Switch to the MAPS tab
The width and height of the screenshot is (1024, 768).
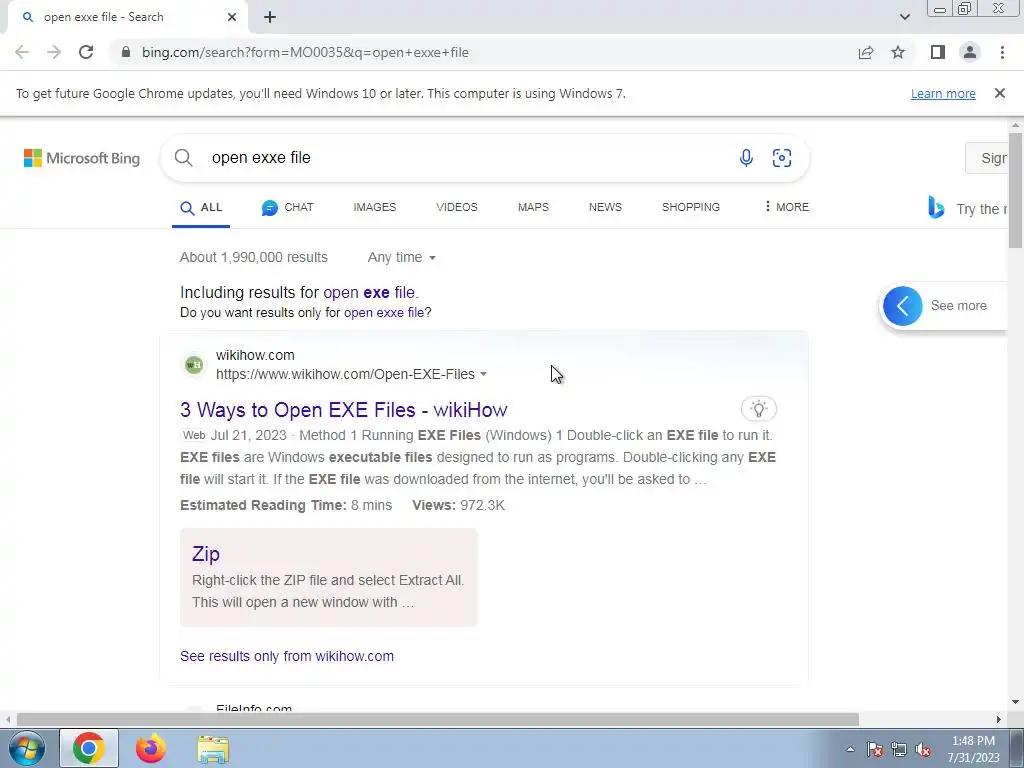[534, 207]
